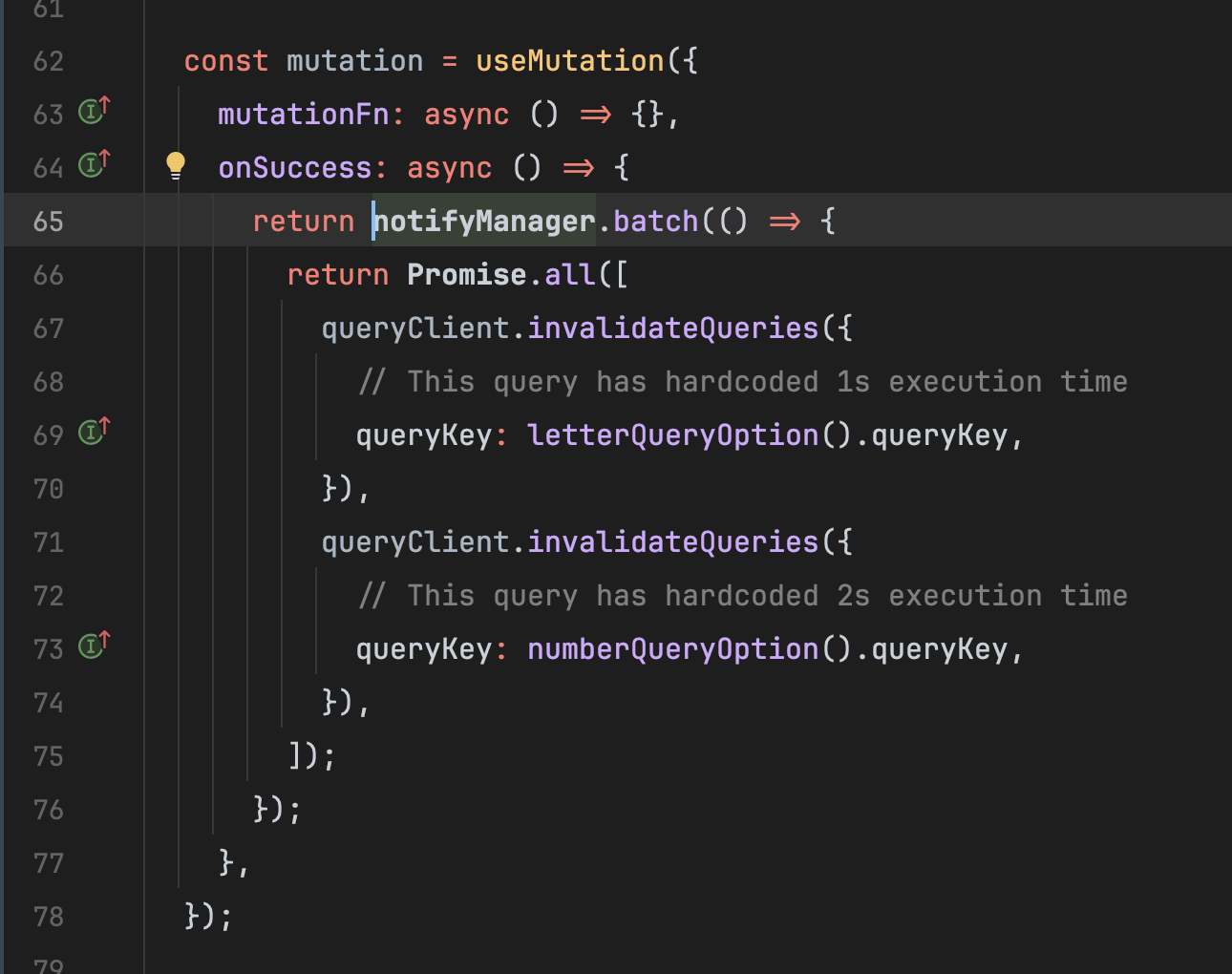This screenshot has height=974, width=1232.
Task: Click the batch method call on line 65
Action: (x=656, y=222)
